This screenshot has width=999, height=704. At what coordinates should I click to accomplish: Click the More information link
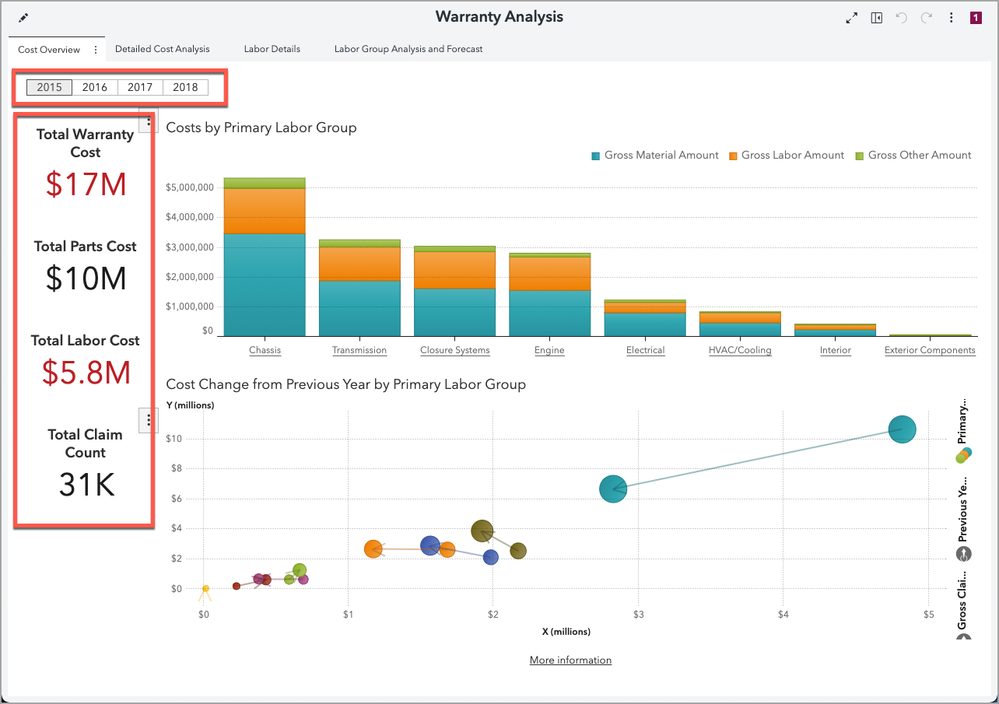570,660
